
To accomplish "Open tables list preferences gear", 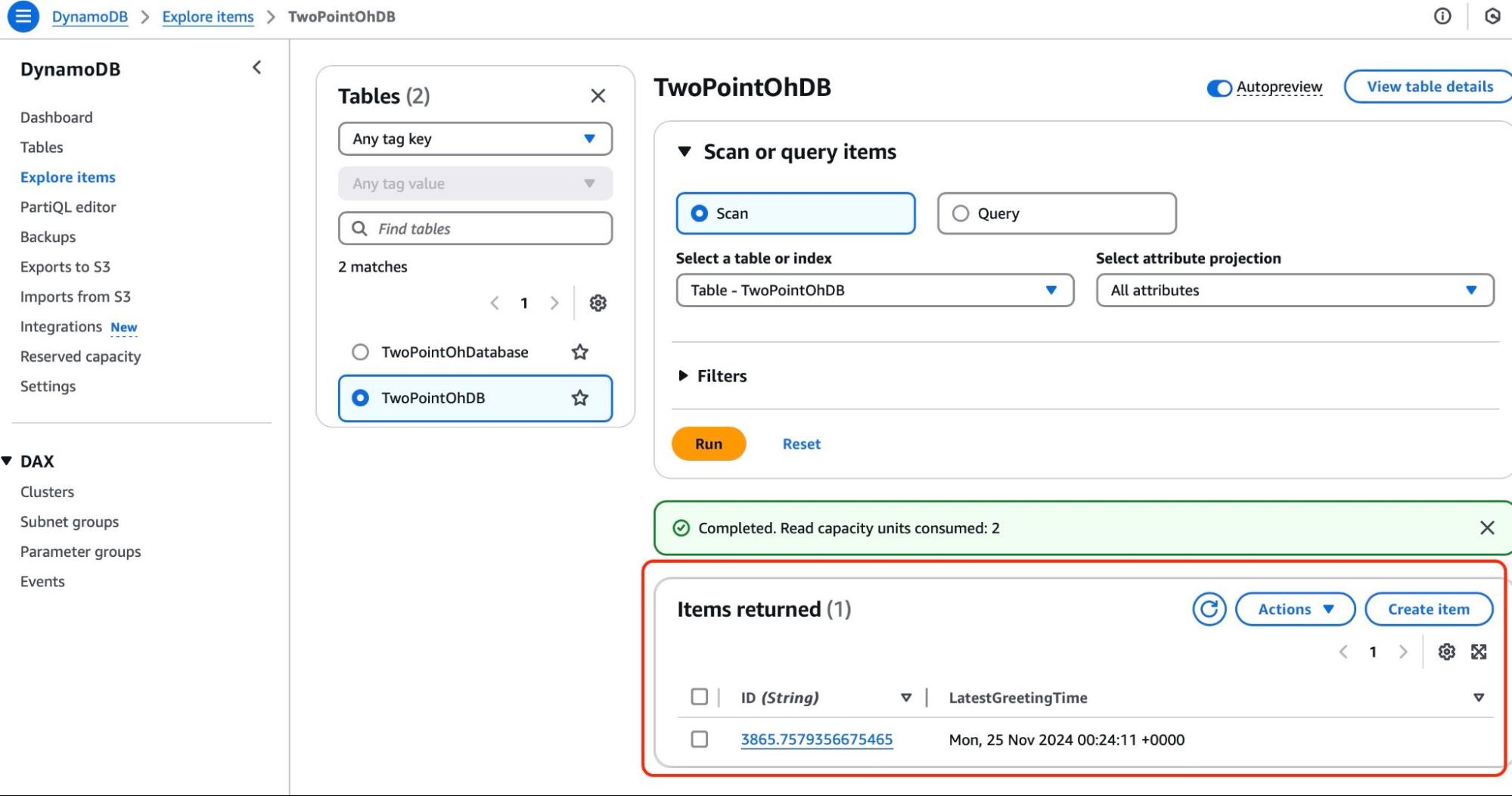I will click(598, 303).
